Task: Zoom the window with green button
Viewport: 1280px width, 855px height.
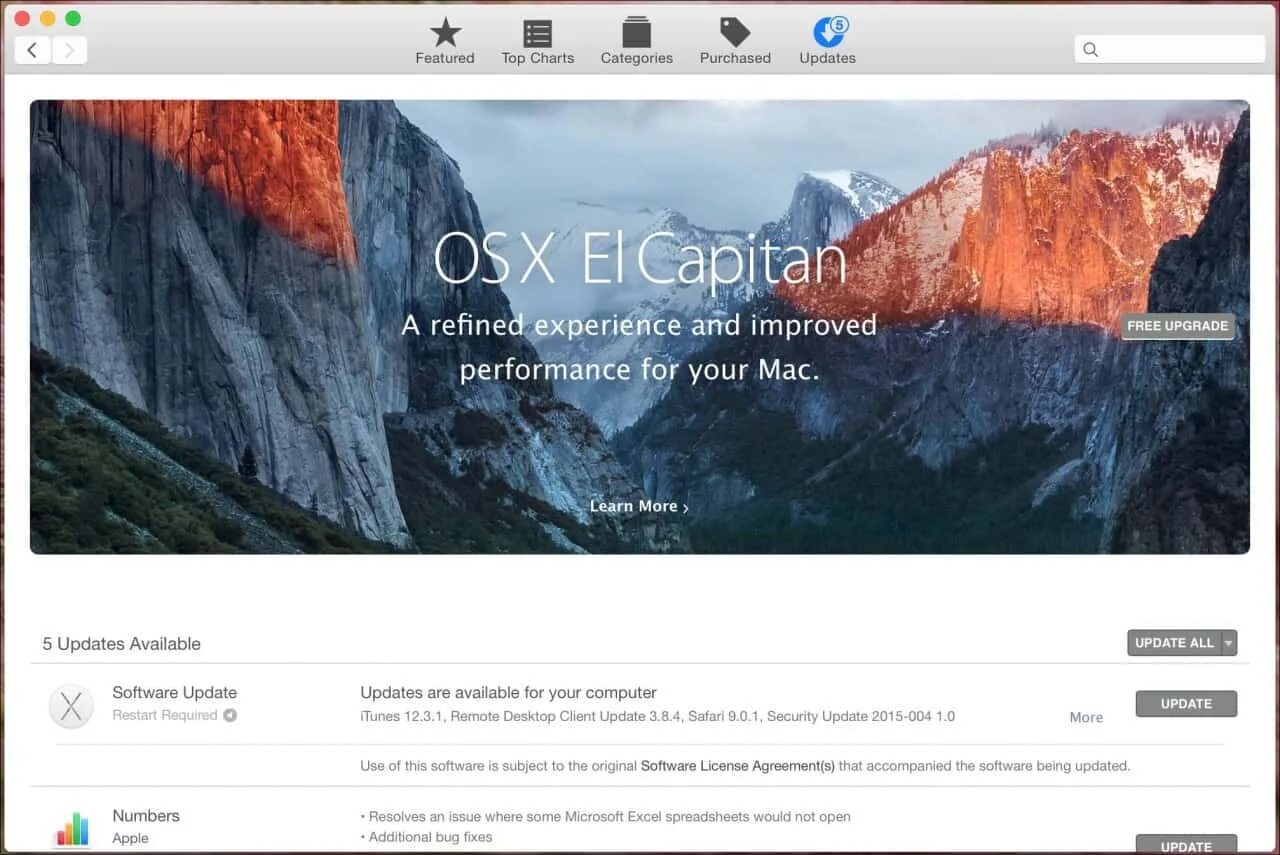Action: pos(73,19)
